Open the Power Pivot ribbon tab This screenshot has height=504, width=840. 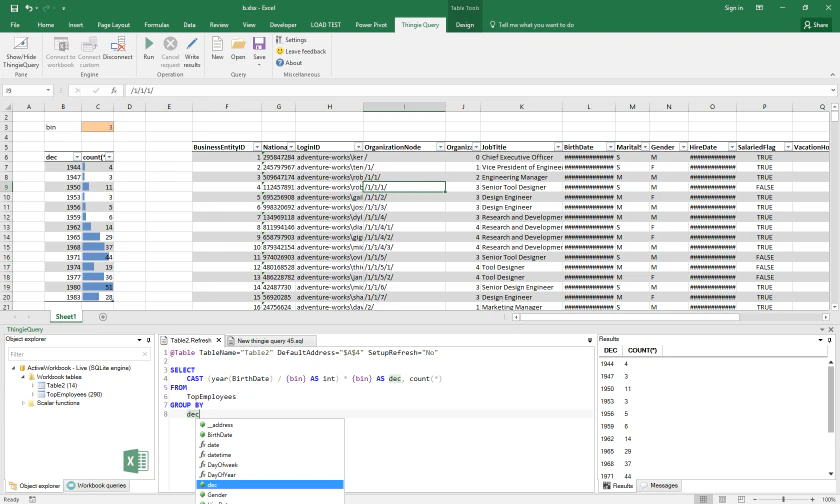(x=372, y=23)
